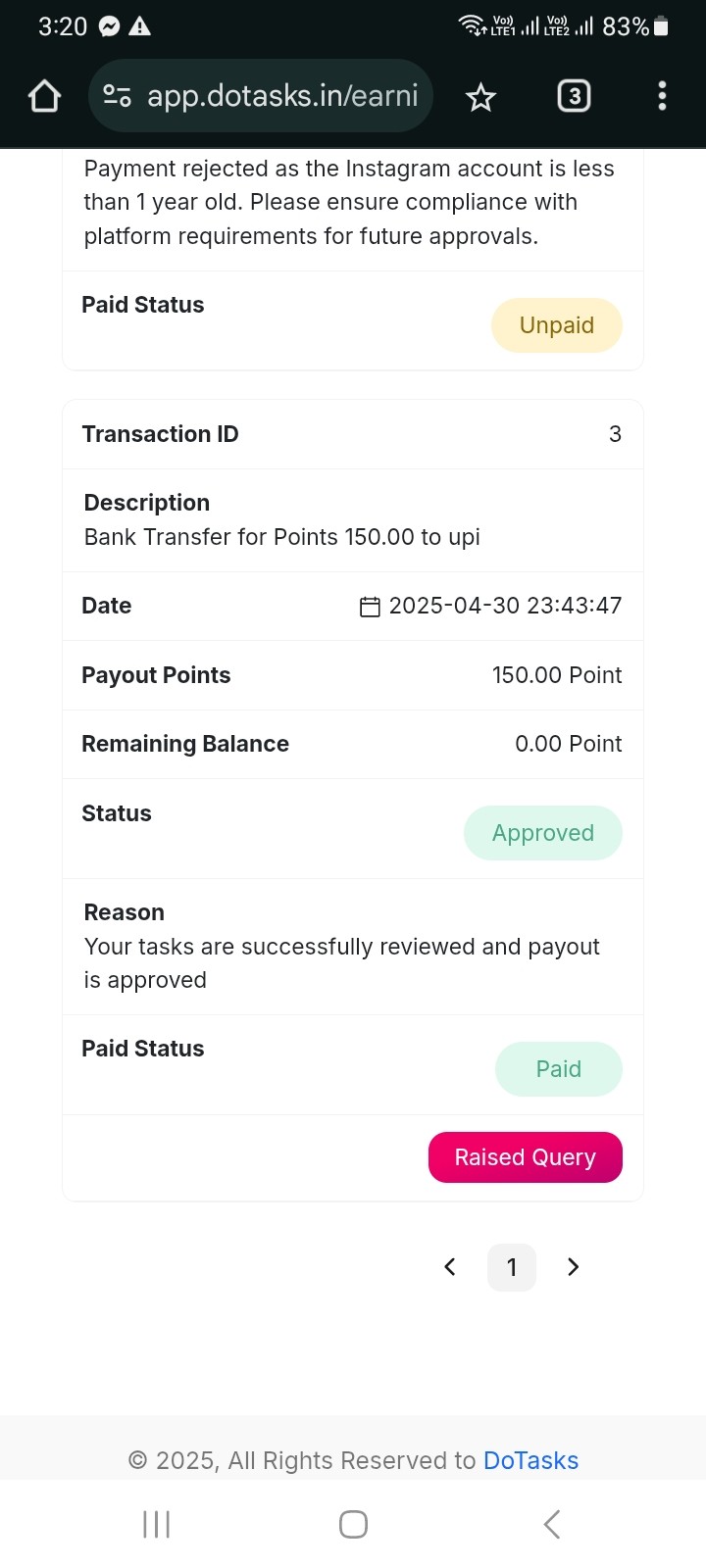The image size is (706, 1568).
Task: Go to previous page with left chevron
Action: (x=450, y=1267)
